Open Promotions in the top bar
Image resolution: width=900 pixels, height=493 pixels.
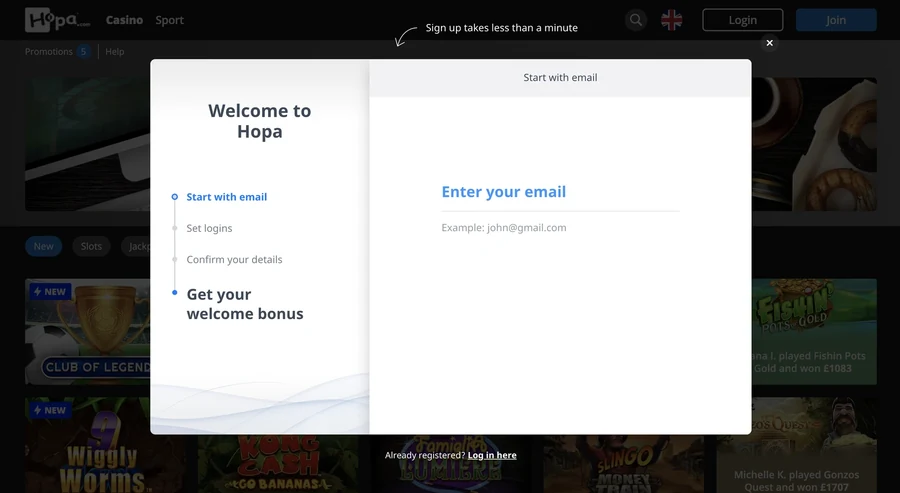tap(49, 52)
